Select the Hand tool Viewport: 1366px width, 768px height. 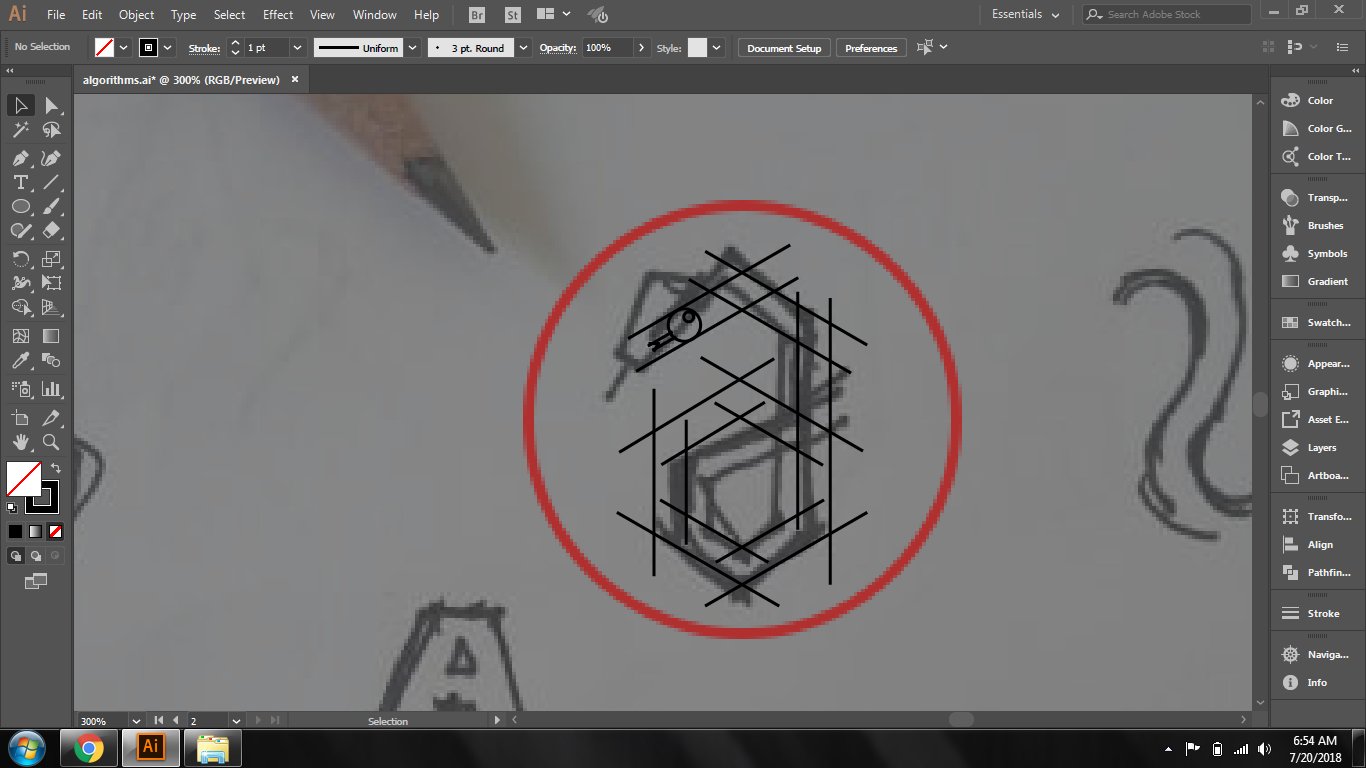pyautogui.click(x=20, y=442)
